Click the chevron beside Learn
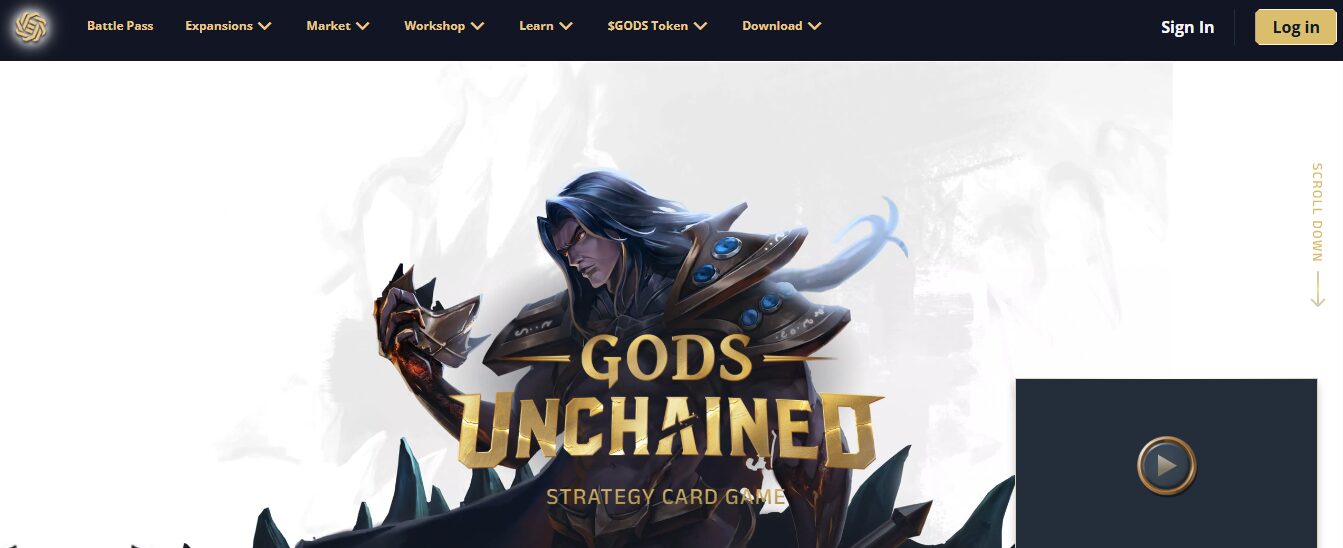1343x548 pixels. point(565,26)
